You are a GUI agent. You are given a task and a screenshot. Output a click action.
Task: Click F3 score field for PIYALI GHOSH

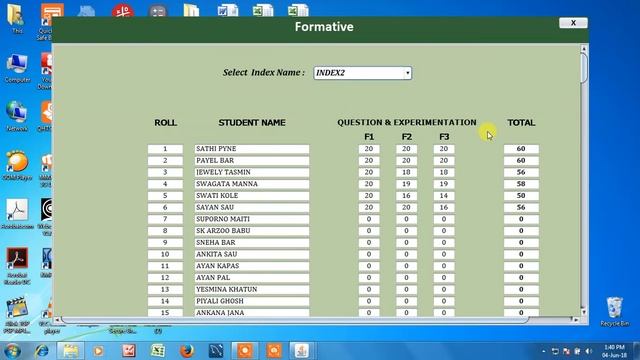[x=444, y=301]
